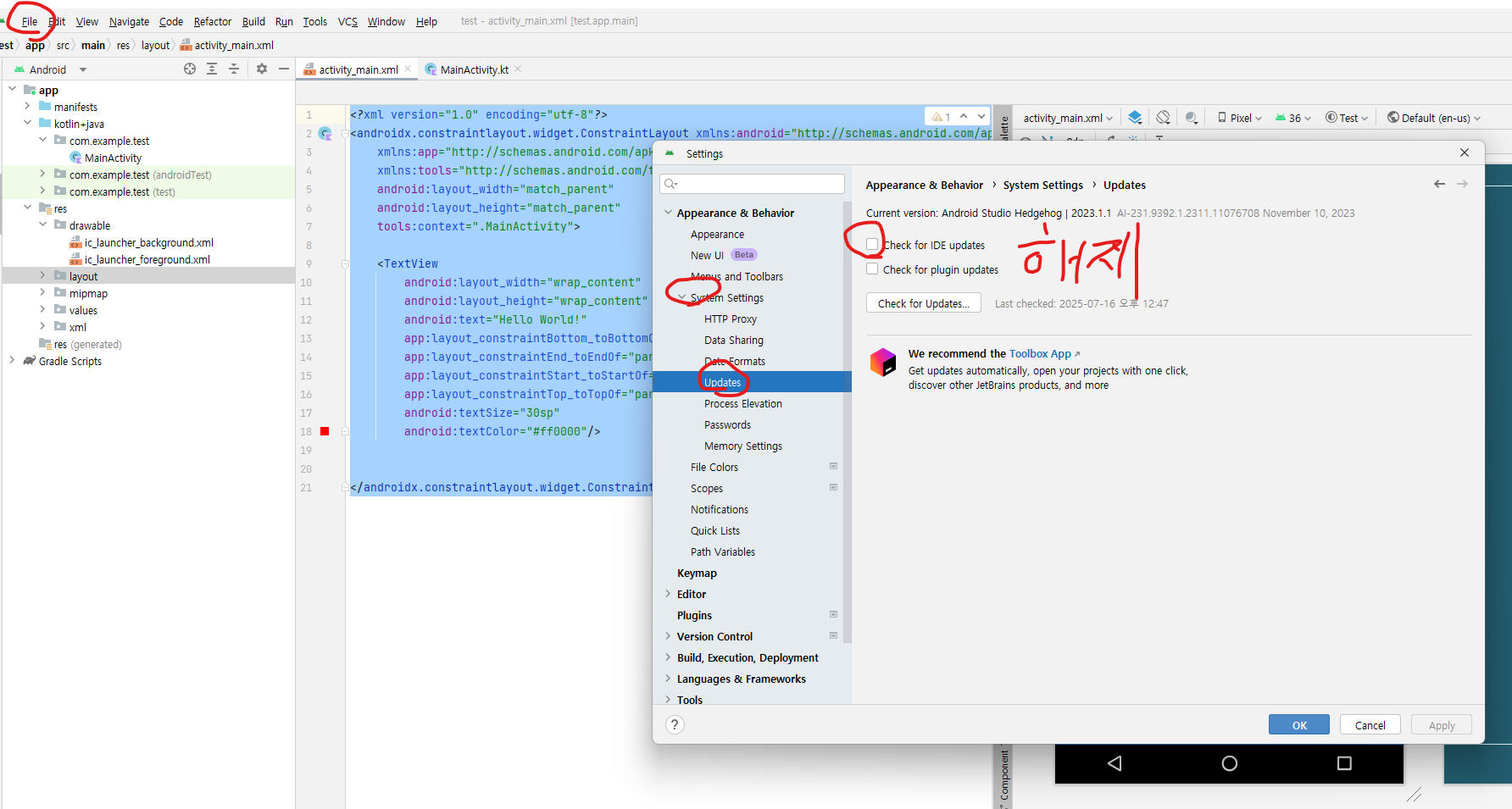1512x809 pixels.
Task: Click OK in Settings dialog
Action: [1298, 725]
